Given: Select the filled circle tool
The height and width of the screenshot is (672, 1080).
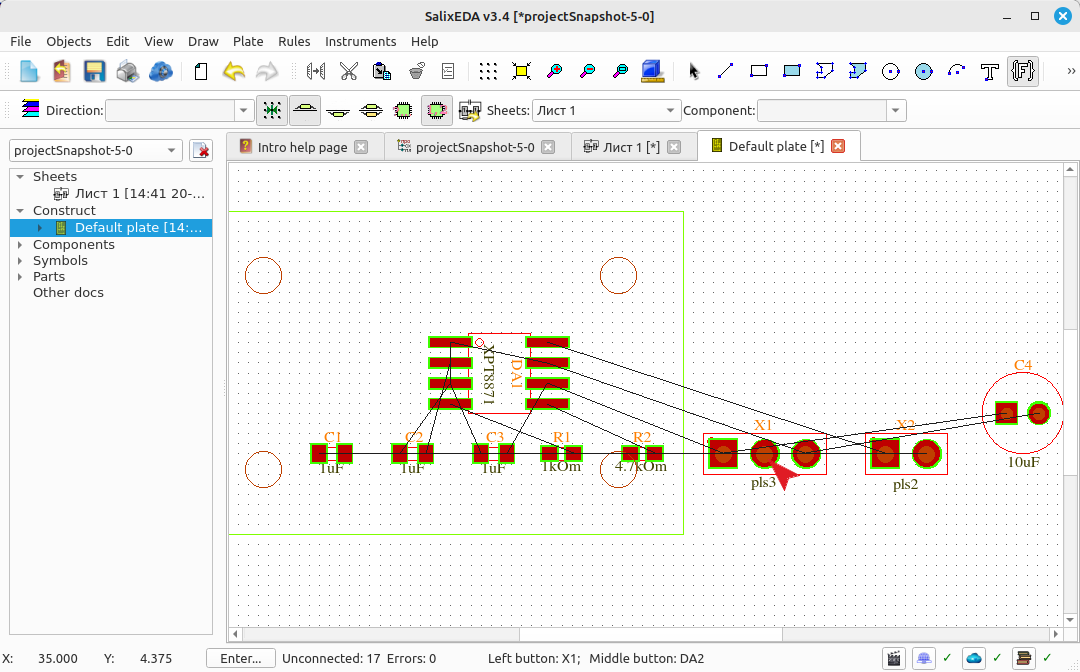Looking at the screenshot, I should pyautogui.click(x=924, y=71).
